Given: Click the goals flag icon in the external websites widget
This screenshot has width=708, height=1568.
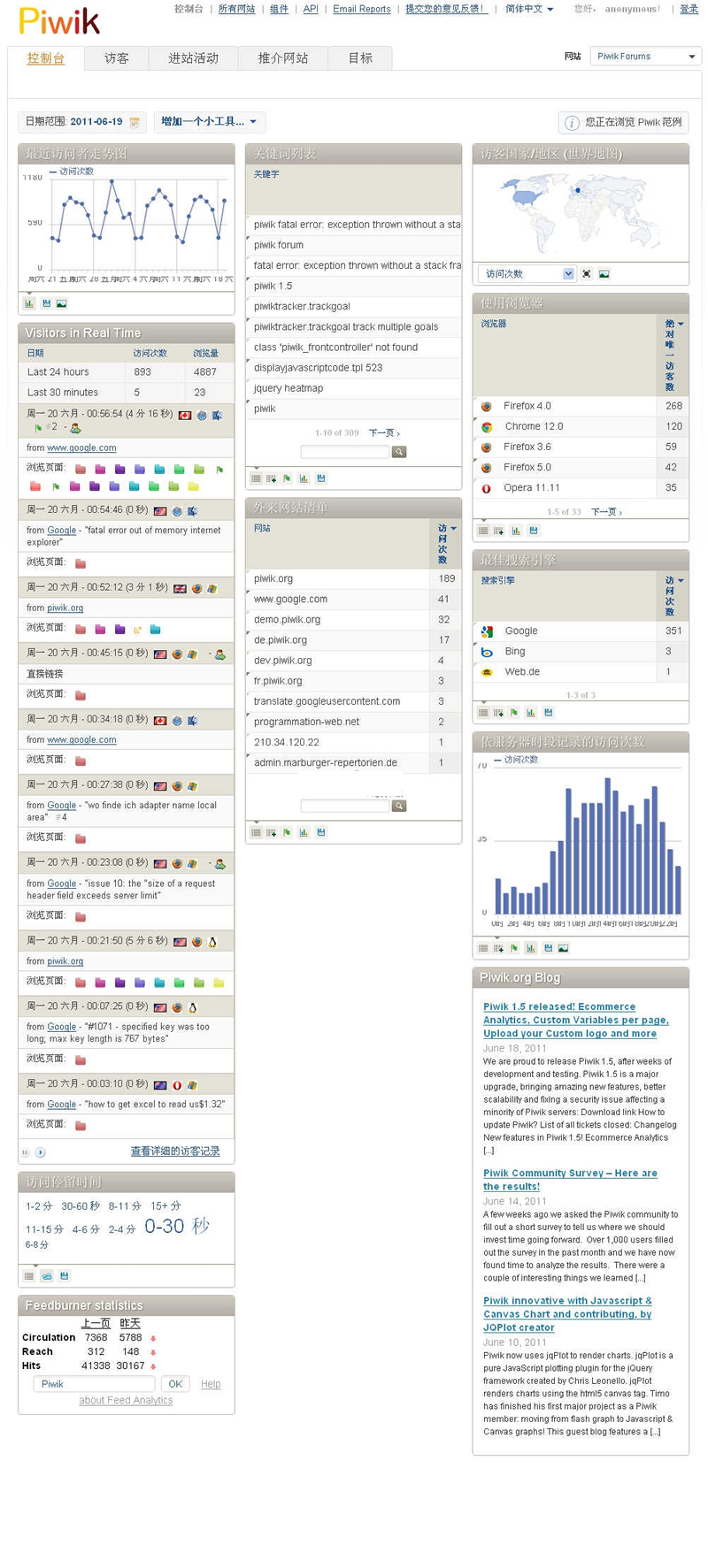Looking at the screenshot, I should point(287,832).
